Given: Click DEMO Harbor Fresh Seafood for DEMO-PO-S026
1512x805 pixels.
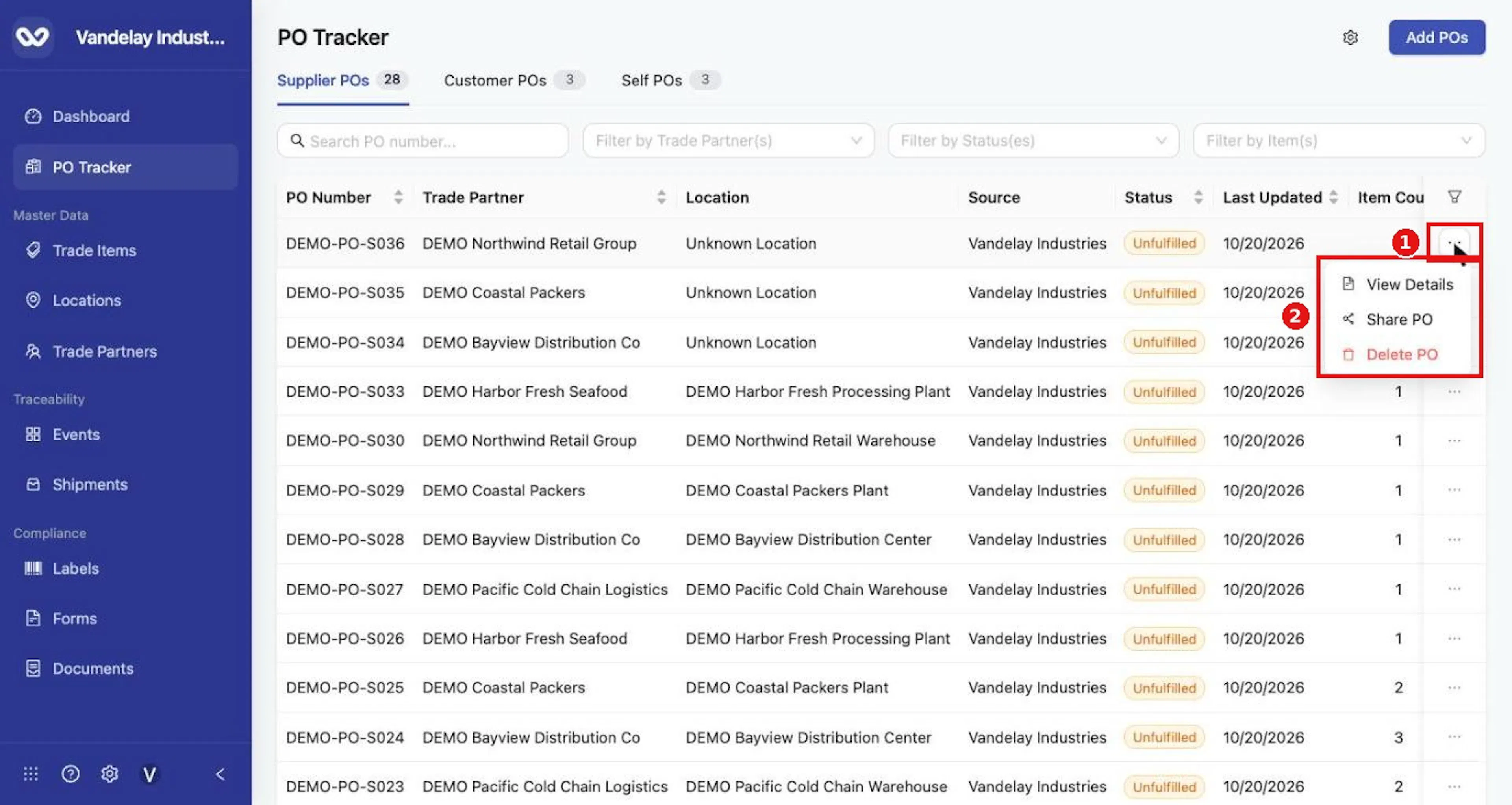Looking at the screenshot, I should pos(525,639).
